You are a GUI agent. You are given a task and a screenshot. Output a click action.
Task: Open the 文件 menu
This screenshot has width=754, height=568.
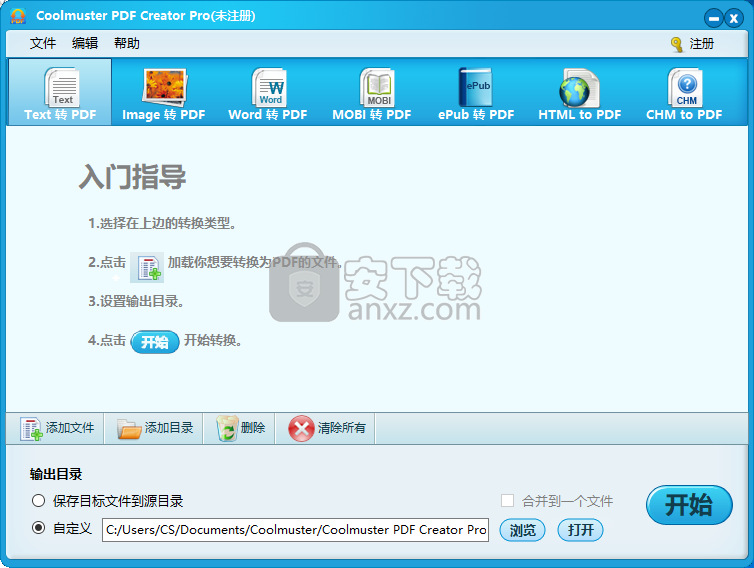[43, 43]
